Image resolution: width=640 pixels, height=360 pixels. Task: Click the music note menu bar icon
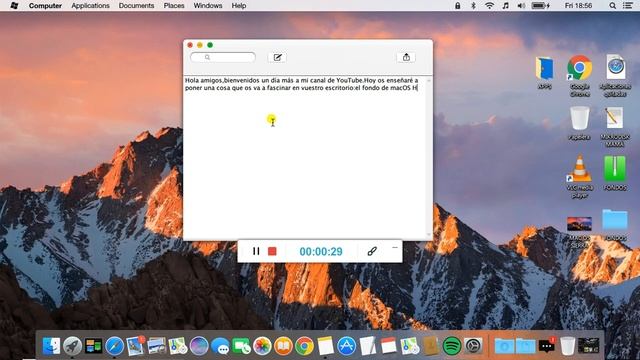(506, 6)
